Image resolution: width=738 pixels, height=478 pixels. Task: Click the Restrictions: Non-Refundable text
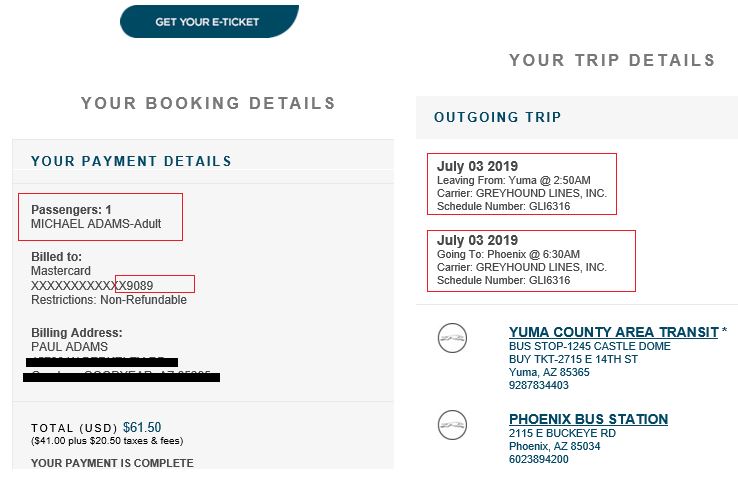click(x=102, y=299)
